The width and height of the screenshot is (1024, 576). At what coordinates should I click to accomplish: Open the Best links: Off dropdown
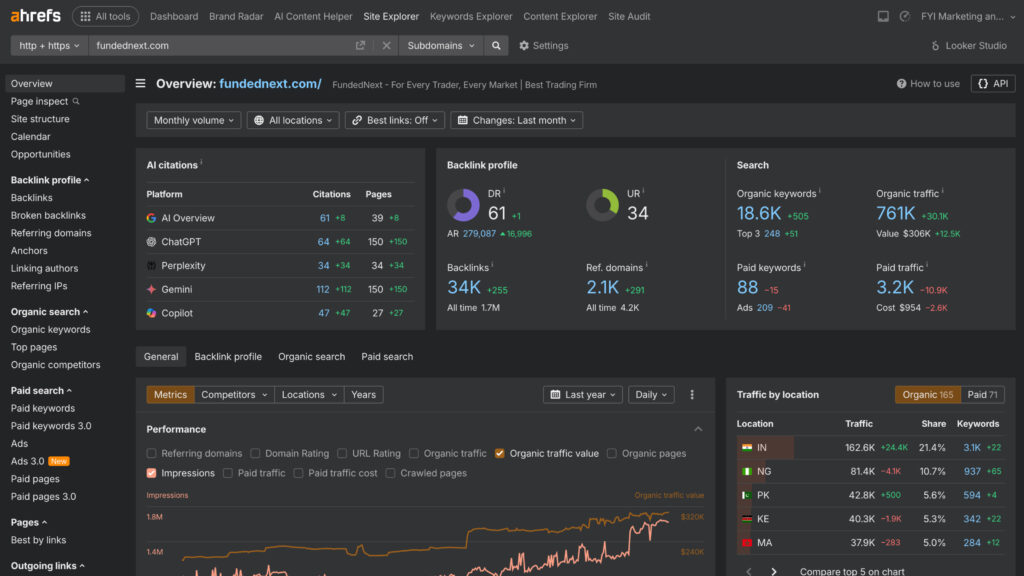click(394, 120)
